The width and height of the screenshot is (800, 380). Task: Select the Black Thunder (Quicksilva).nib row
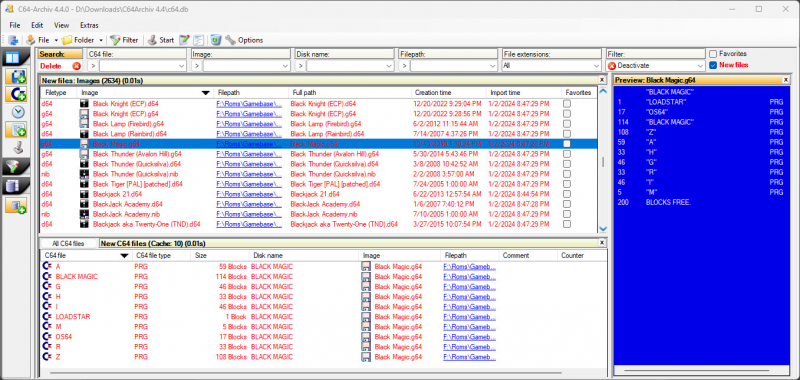tap(318, 174)
